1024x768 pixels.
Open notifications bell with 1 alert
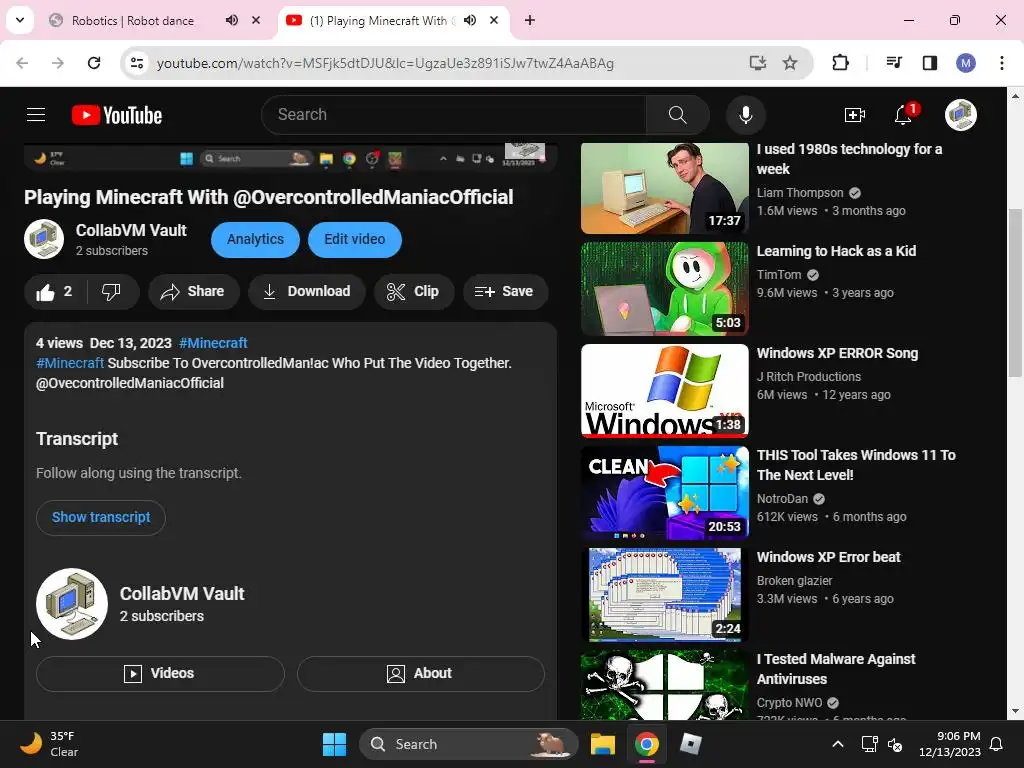point(904,114)
